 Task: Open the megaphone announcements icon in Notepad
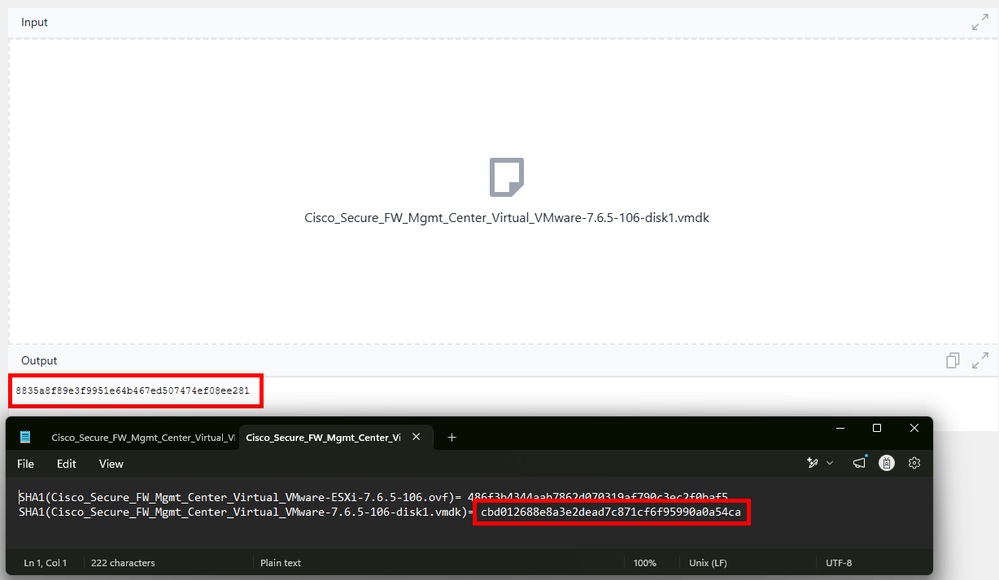click(x=859, y=463)
